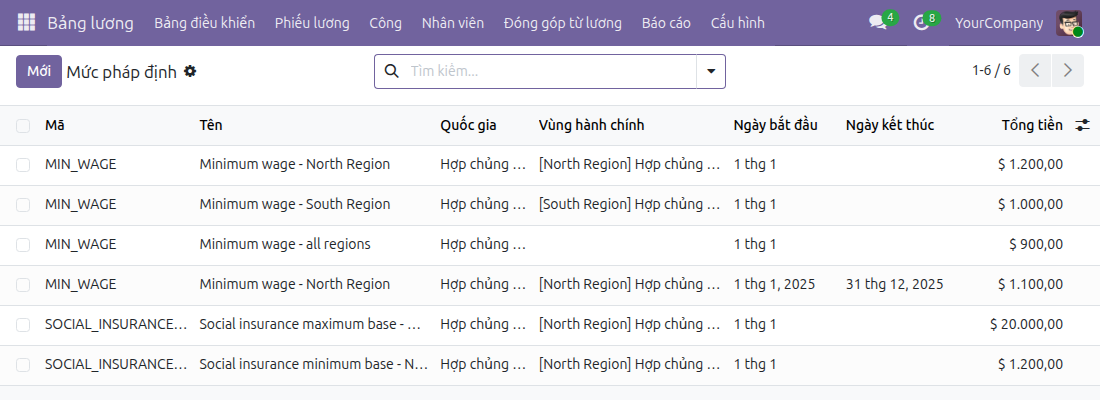Click the gear icon next to Mức pháp định
Image resolution: width=1100 pixels, height=400 pixels.
click(x=190, y=71)
